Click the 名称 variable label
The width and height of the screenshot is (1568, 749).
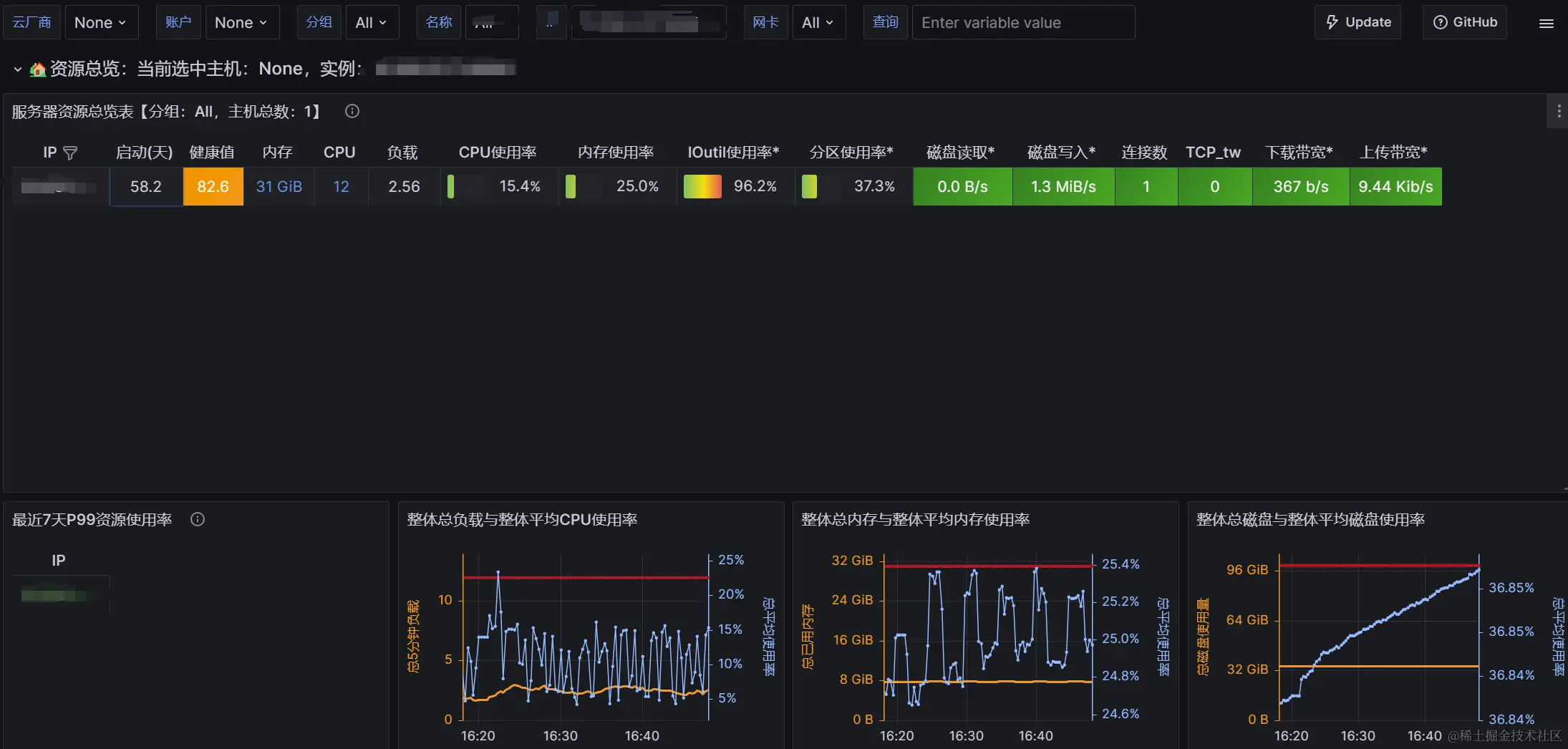tap(439, 22)
